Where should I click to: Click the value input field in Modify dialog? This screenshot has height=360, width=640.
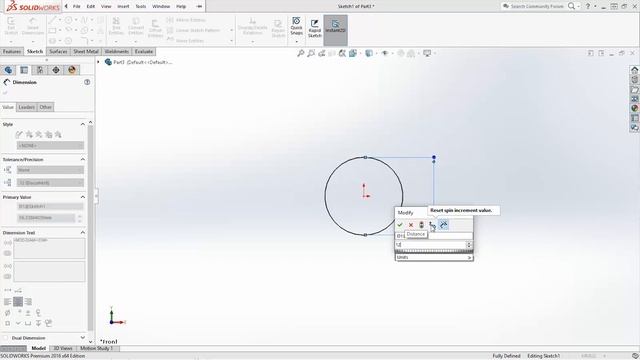pos(430,244)
